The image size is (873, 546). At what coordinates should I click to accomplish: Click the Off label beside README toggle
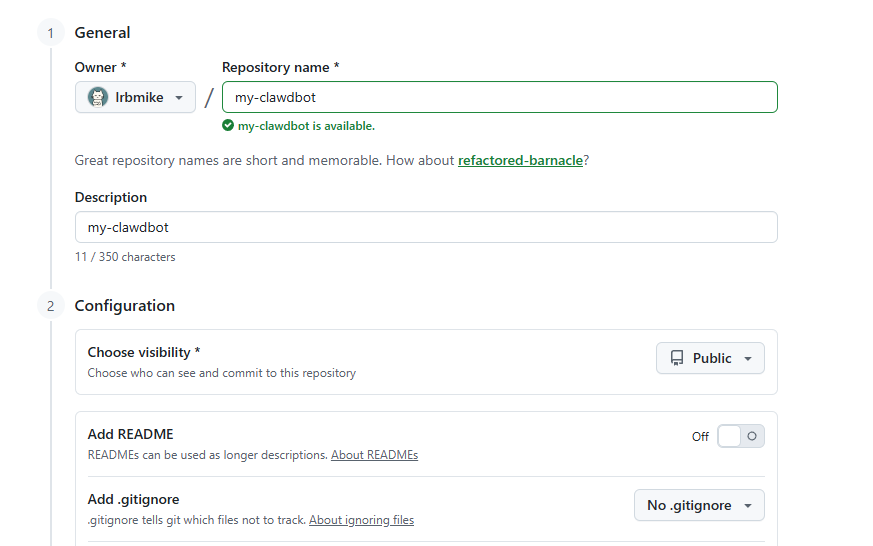(x=700, y=437)
